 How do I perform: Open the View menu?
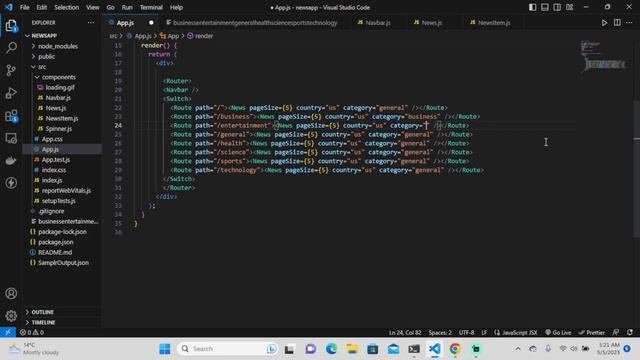pyautogui.click(x=93, y=7)
